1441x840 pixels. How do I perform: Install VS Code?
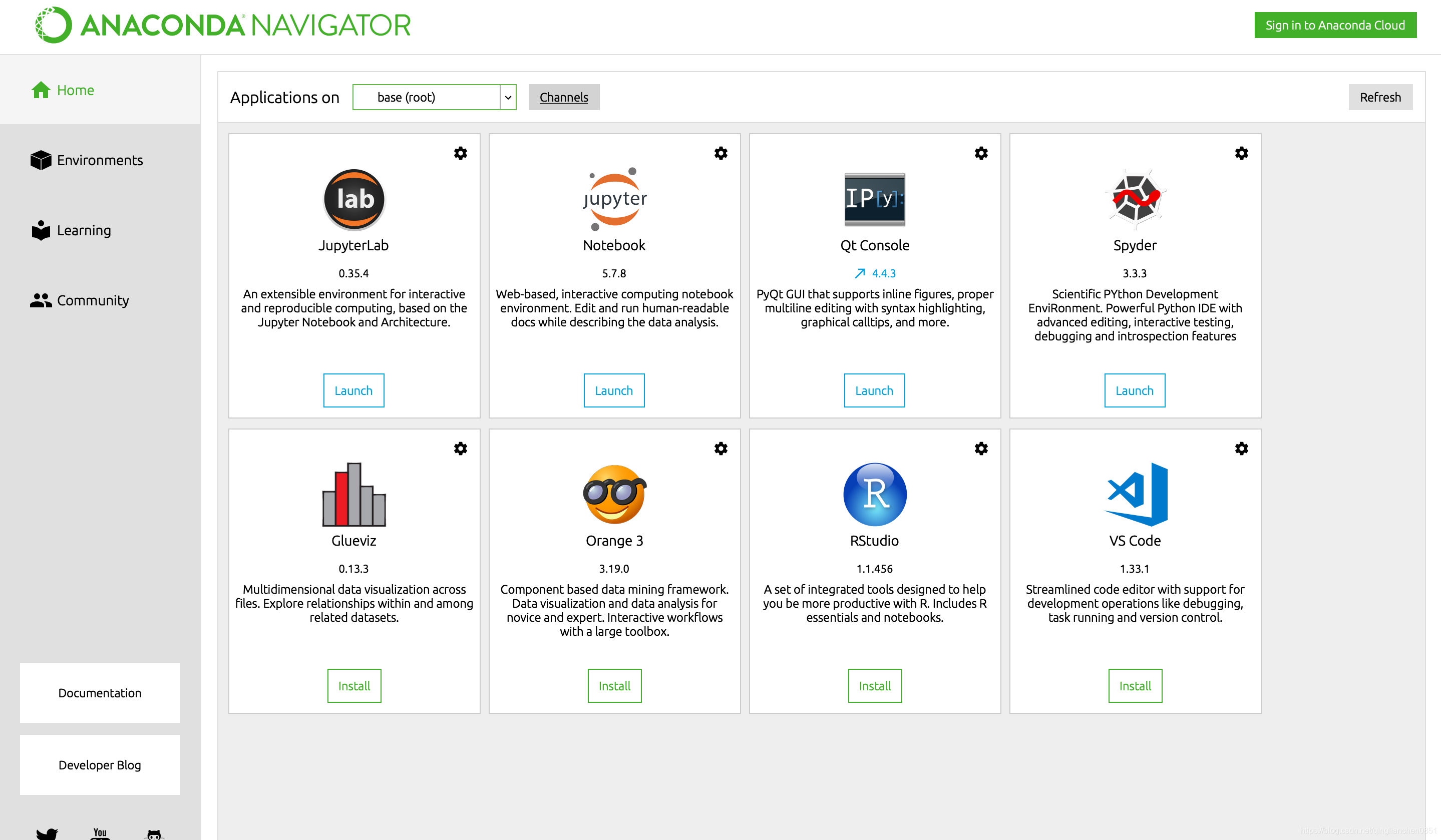pyautogui.click(x=1135, y=686)
